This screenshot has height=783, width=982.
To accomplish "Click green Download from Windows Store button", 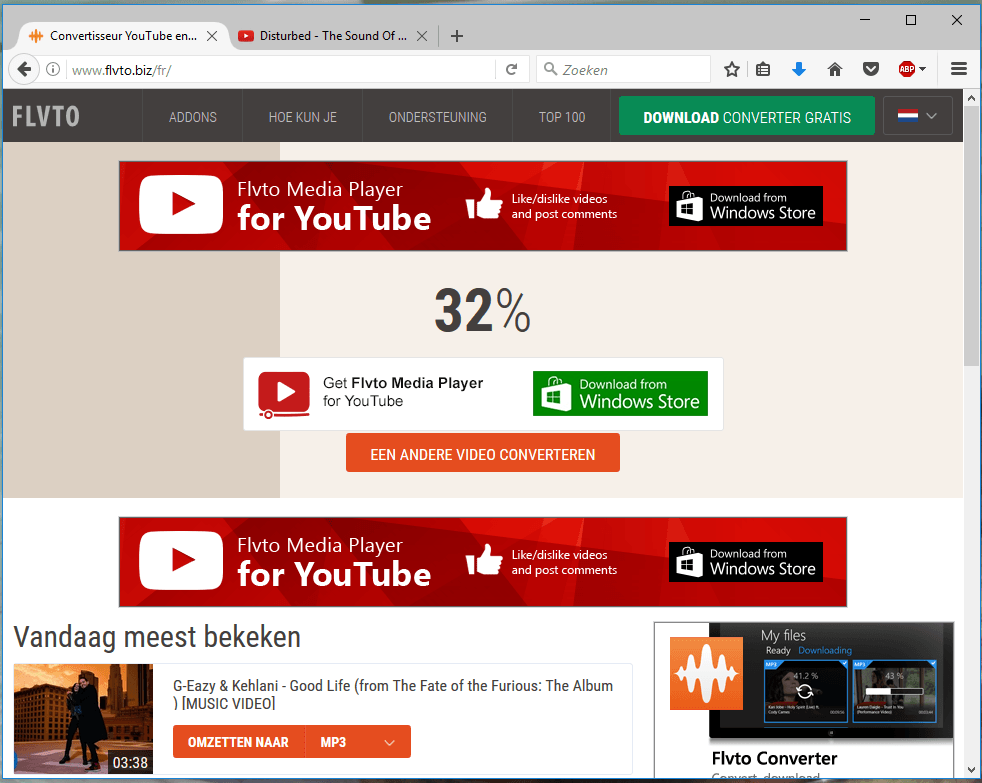I will [x=620, y=393].
